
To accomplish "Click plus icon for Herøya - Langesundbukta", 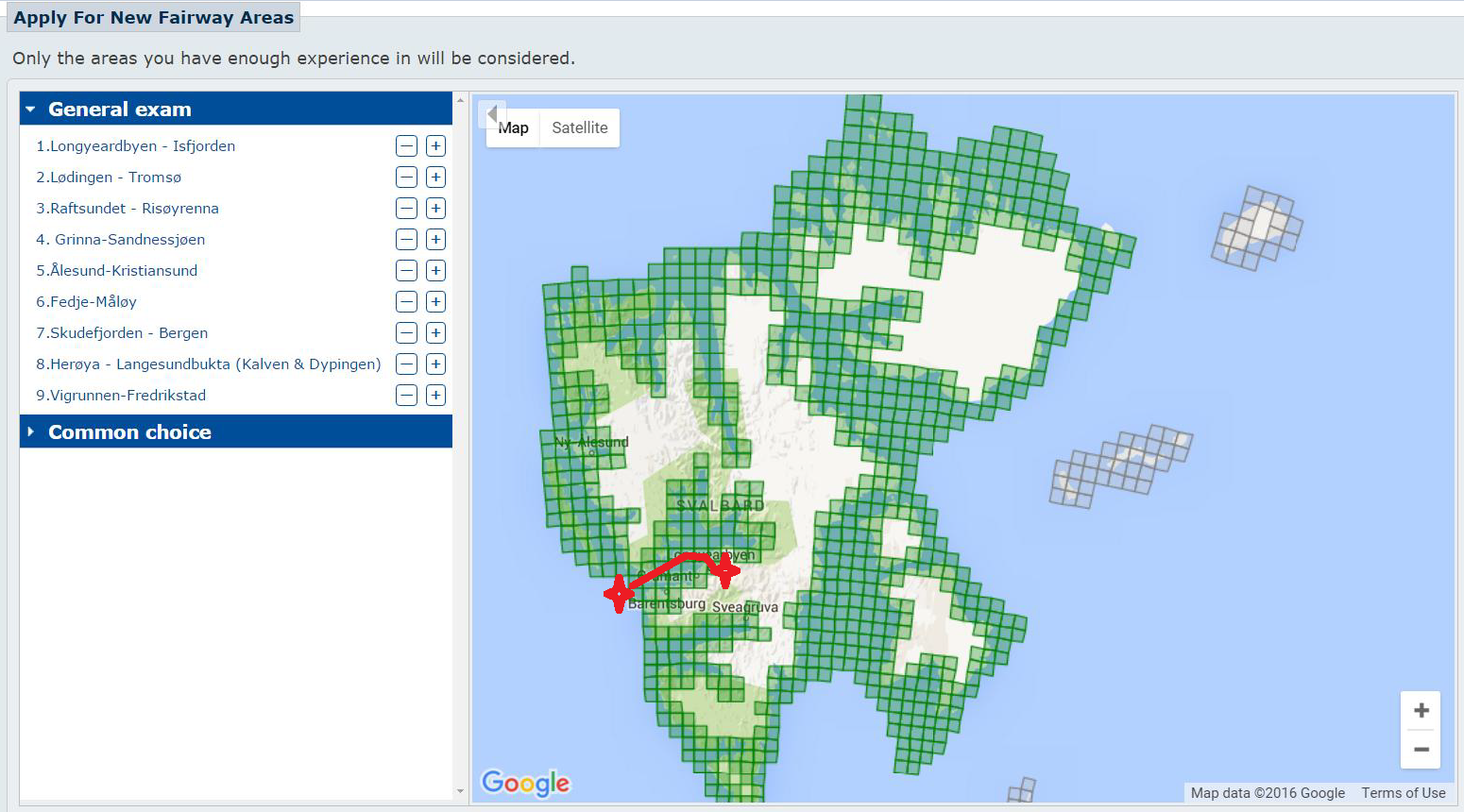I will (x=435, y=364).
